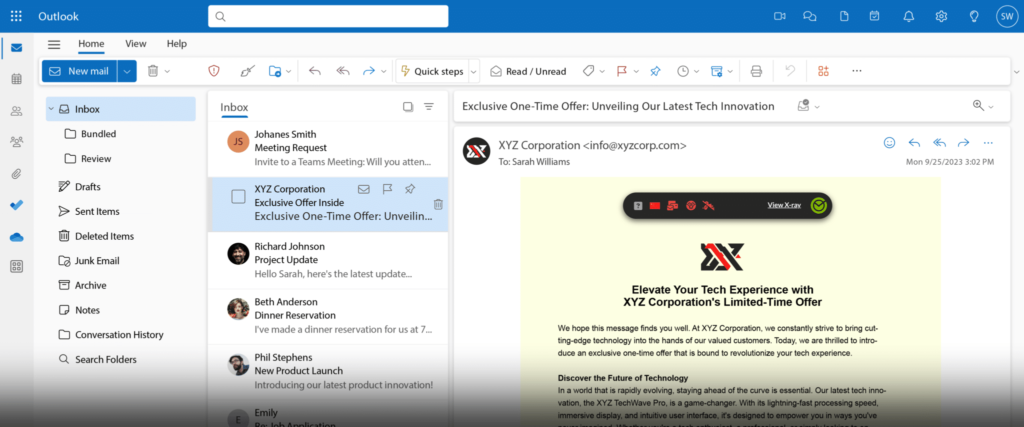Open the zoom dropdown in reading pane
The image size is (1024, 427).
coord(982,106)
